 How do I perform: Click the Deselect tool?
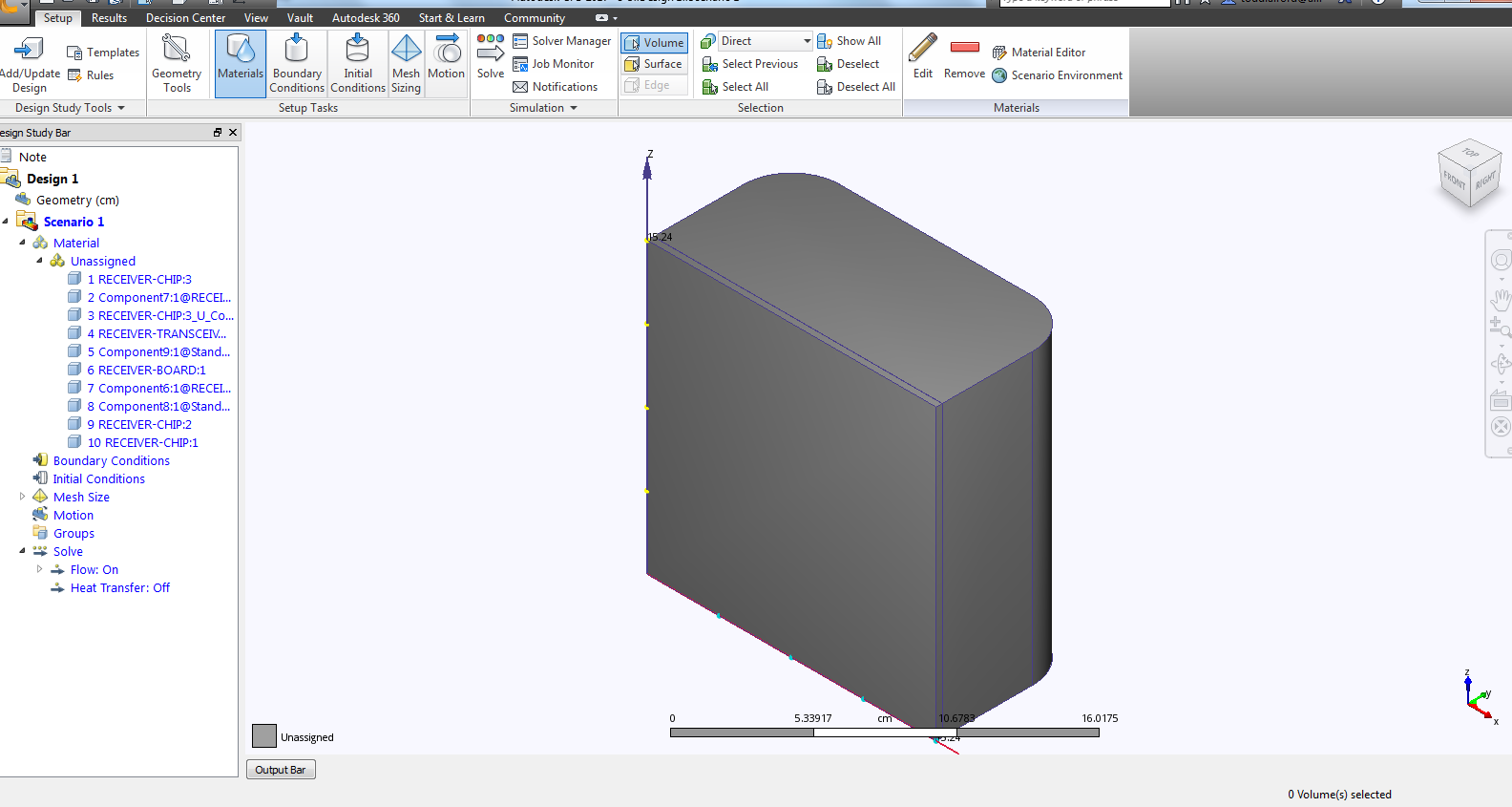tap(848, 64)
